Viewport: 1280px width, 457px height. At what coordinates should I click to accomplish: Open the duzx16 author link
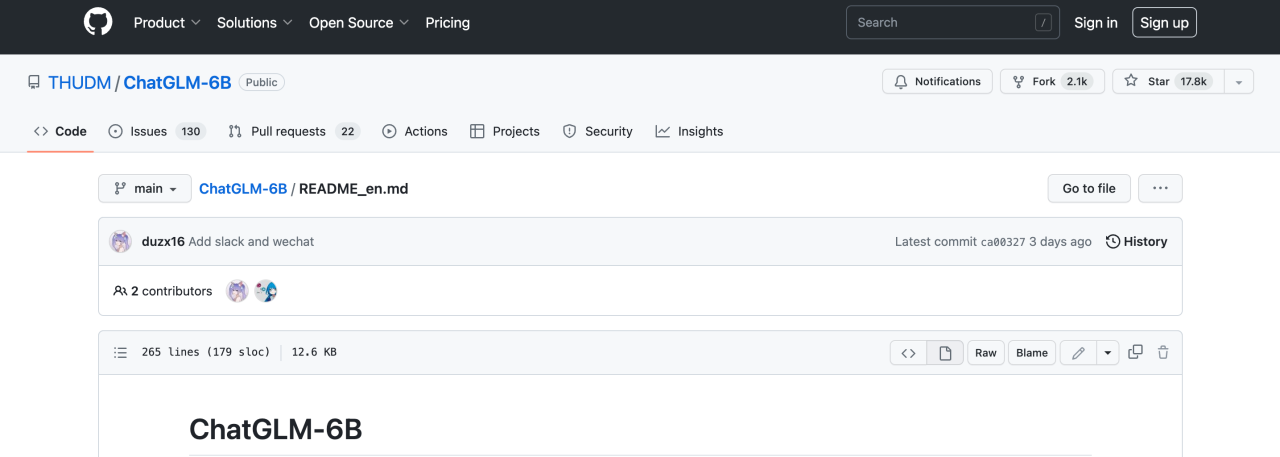pyautogui.click(x=163, y=242)
